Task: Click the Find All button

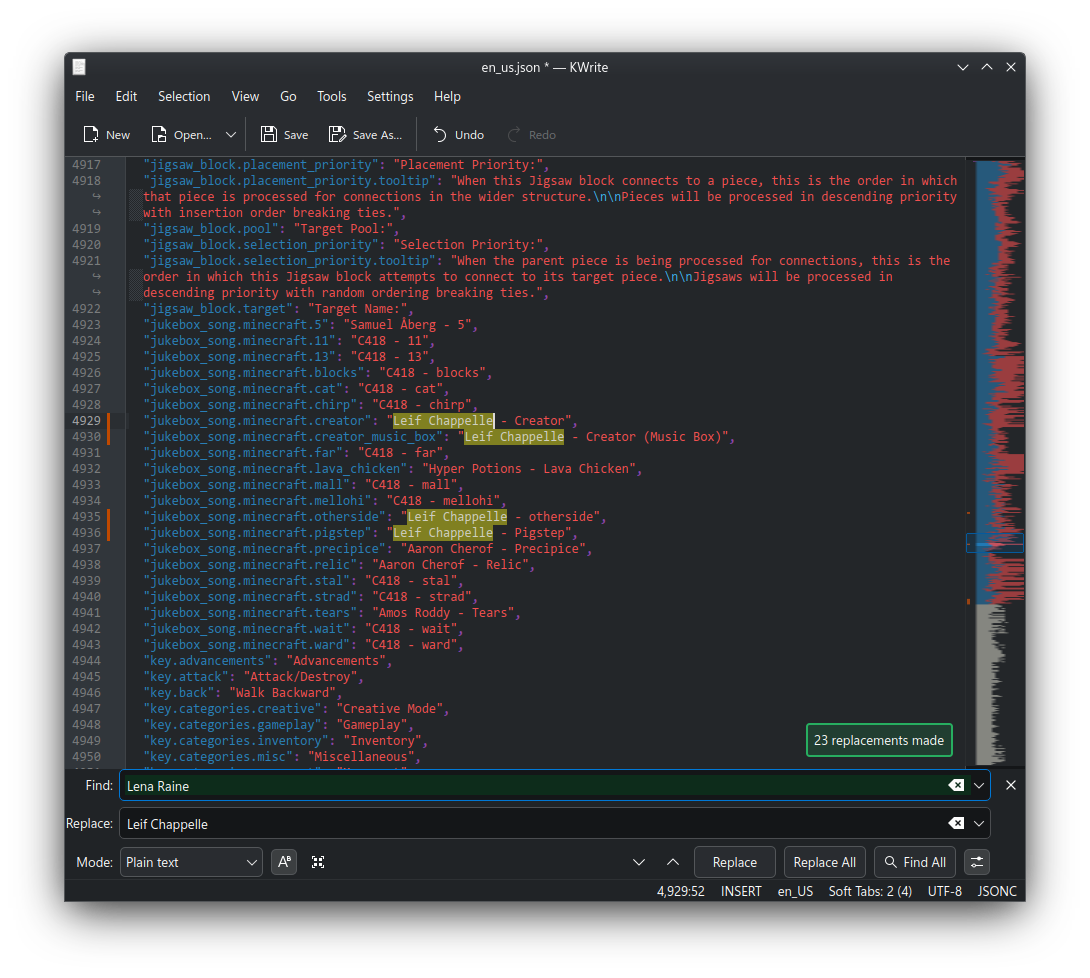Action: click(914, 862)
